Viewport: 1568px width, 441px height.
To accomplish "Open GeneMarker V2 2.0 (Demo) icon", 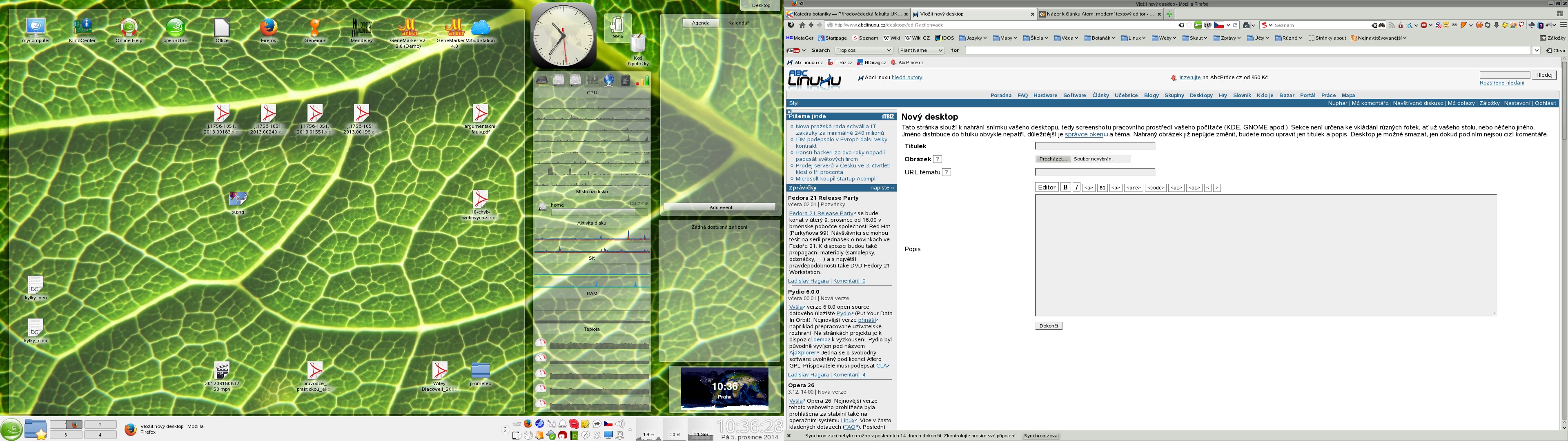I will tap(408, 33).
